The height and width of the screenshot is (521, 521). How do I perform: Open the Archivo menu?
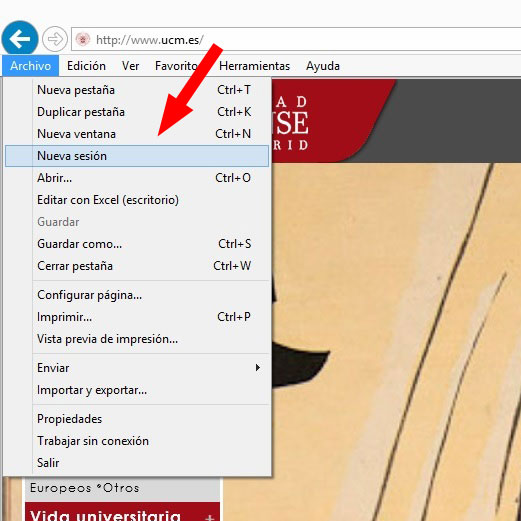pos(31,66)
